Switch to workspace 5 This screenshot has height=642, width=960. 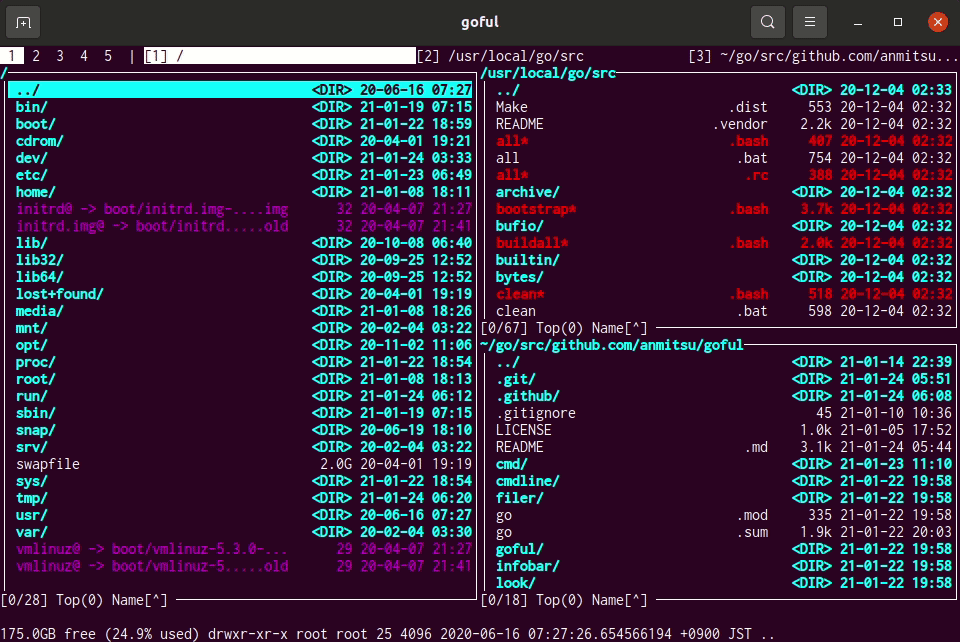[x=108, y=56]
